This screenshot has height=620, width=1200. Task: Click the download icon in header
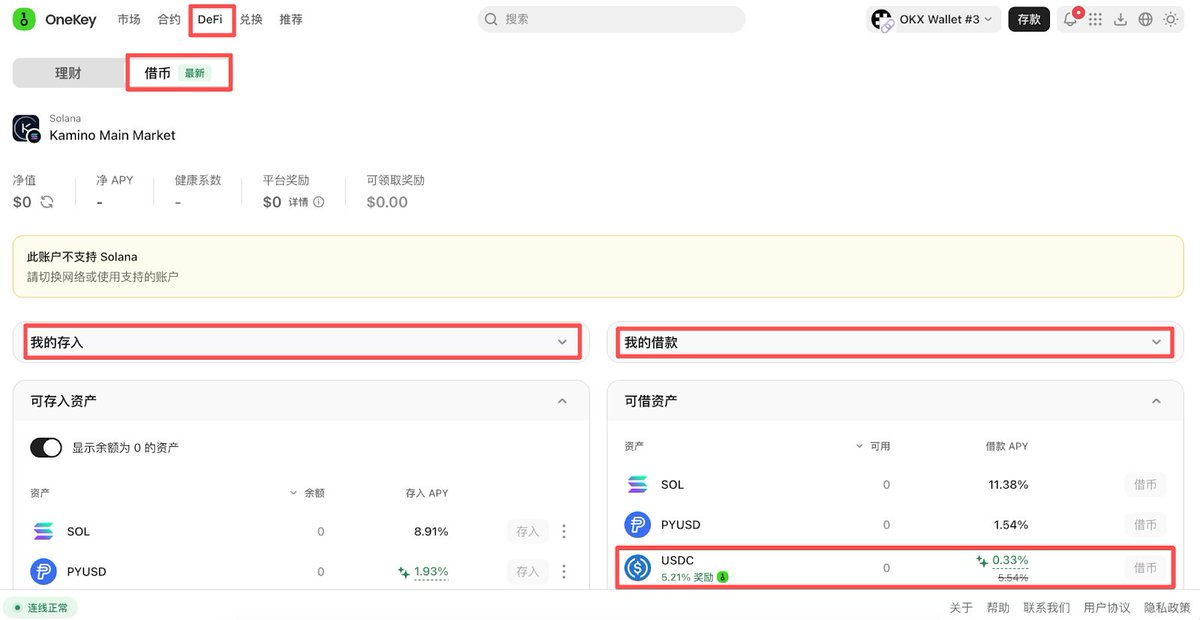click(1121, 20)
